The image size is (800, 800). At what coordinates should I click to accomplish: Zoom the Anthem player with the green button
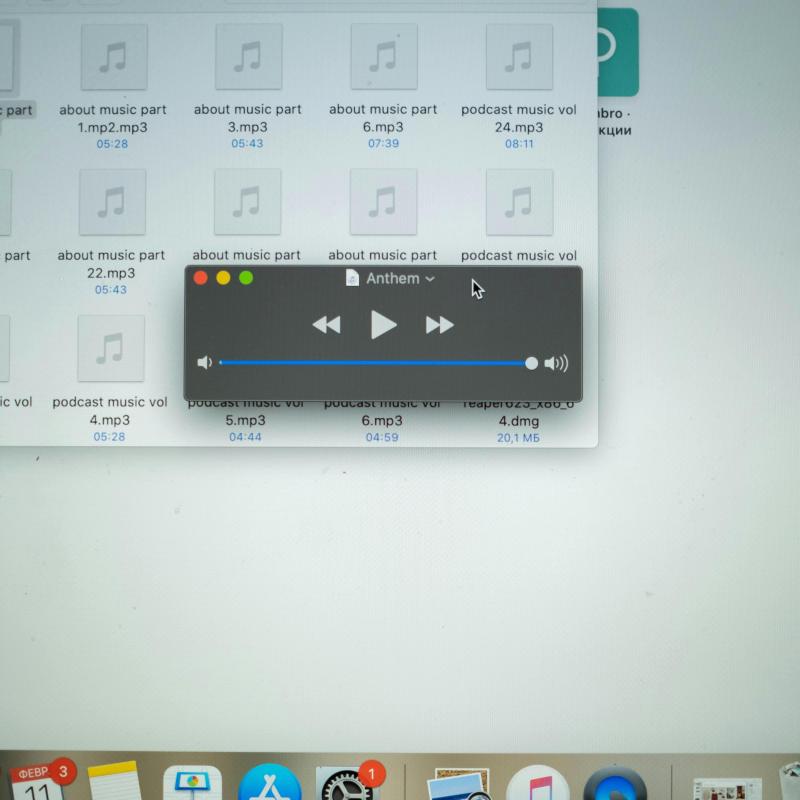[x=246, y=278]
